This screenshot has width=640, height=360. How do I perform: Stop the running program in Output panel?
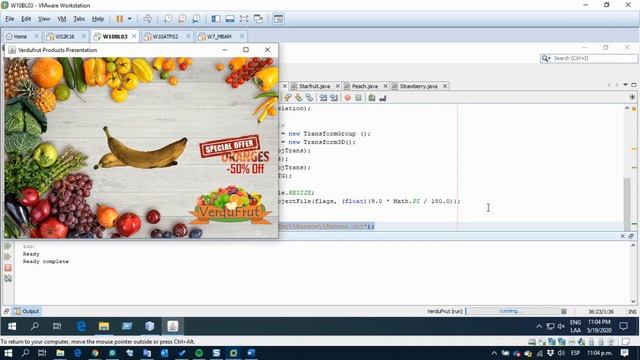point(8,268)
